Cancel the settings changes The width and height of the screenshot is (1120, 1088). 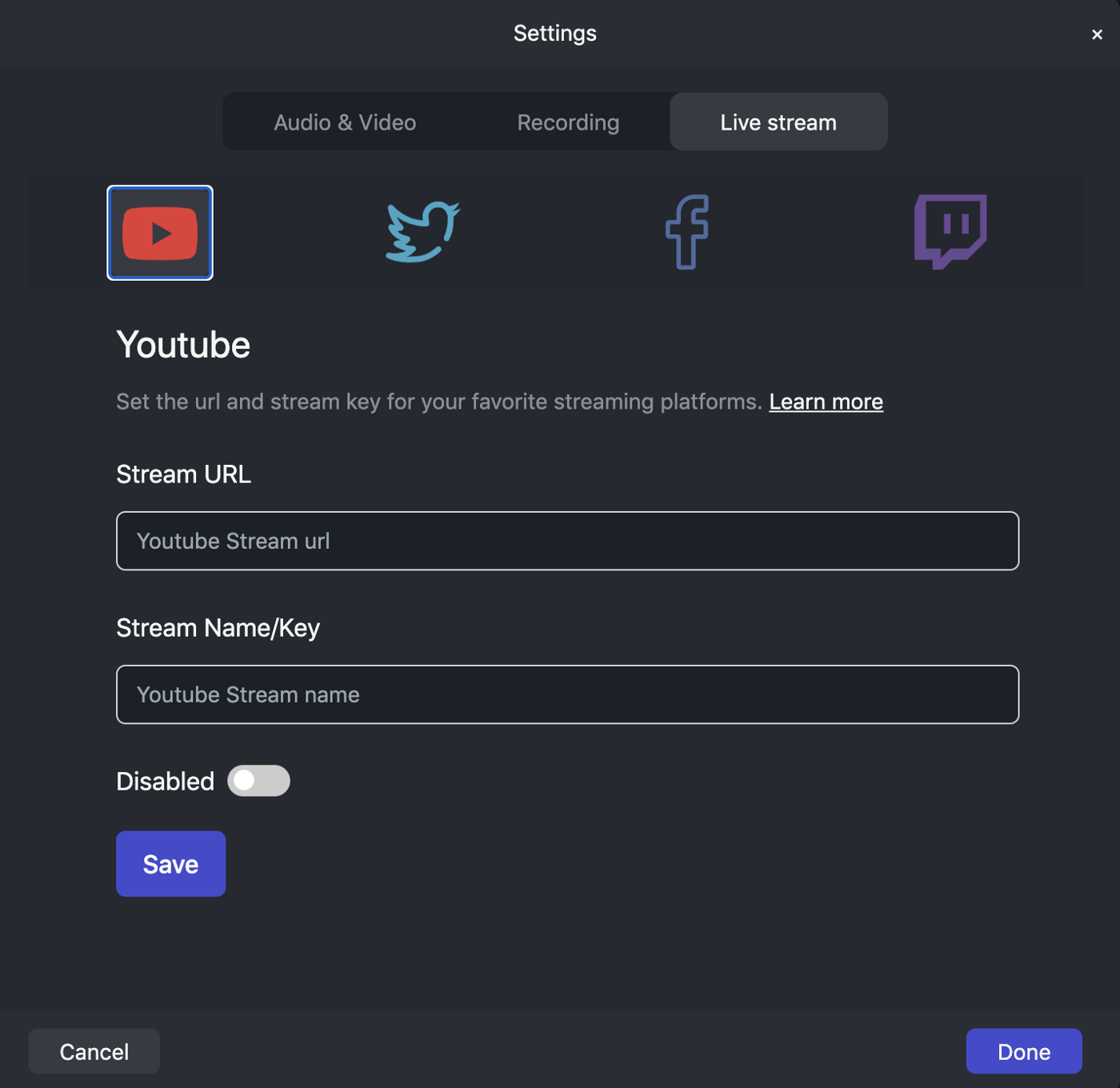94,1051
